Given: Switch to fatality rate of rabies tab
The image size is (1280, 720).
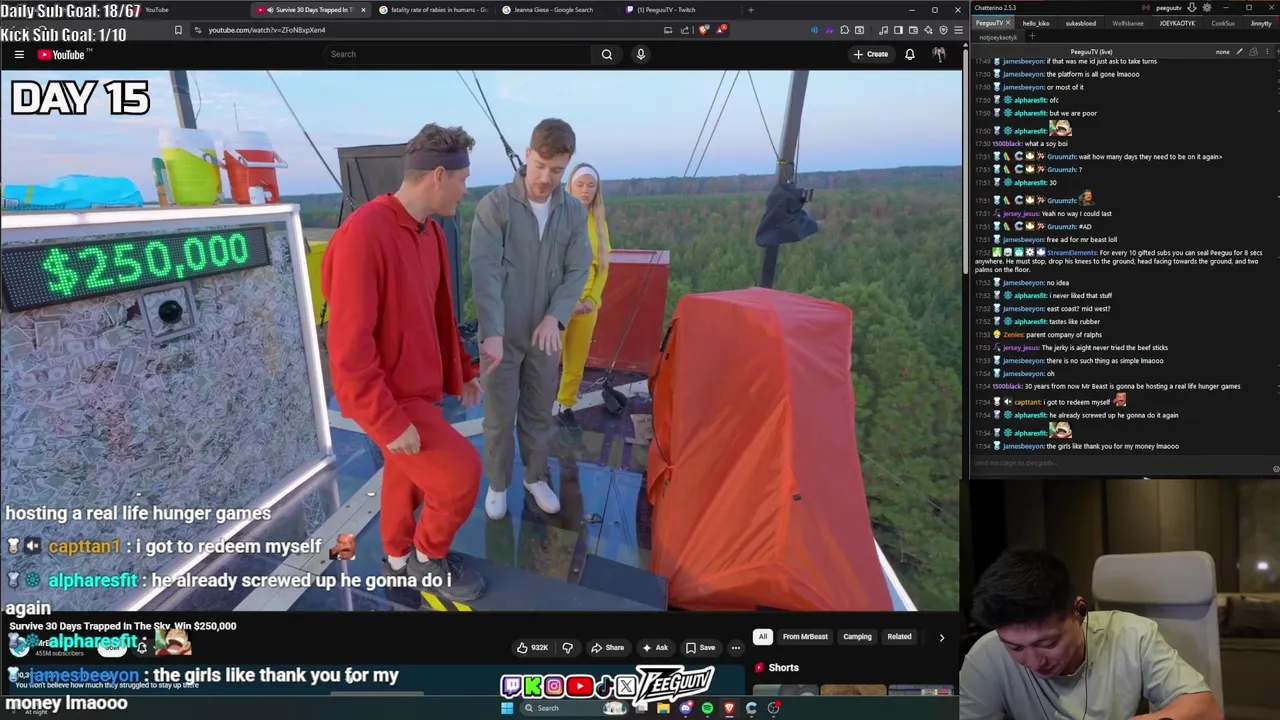Looking at the screenshot, I should point(434,10).
